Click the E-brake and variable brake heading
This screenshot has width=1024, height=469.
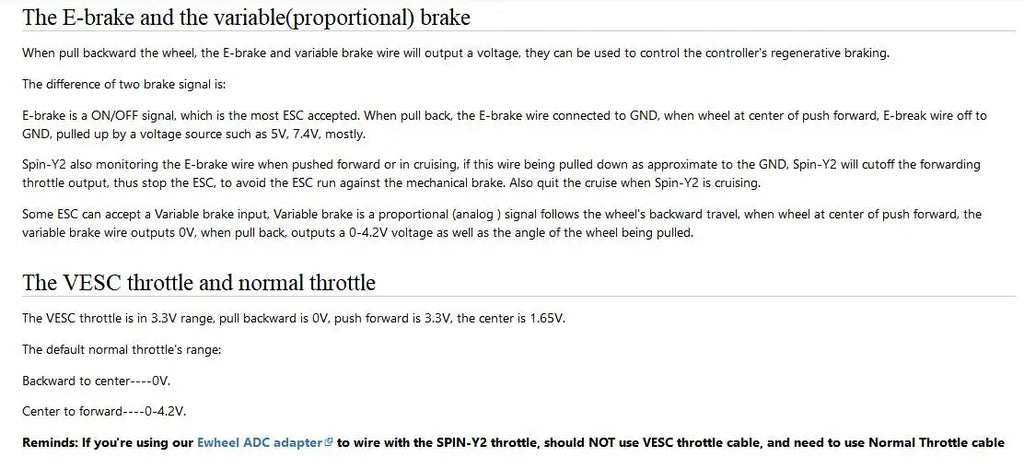tap(246, 17)
